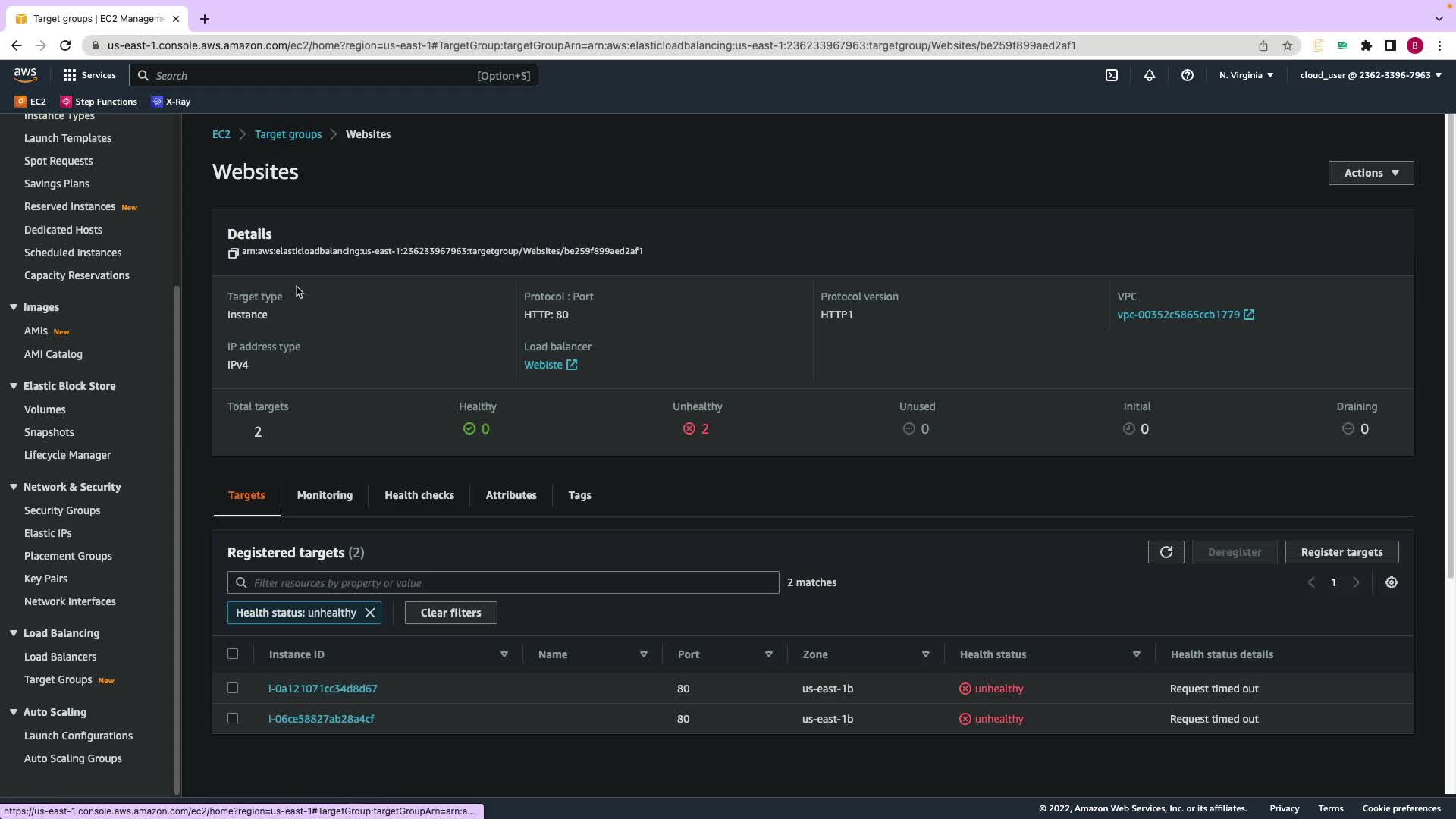Remove the unhealthy health status filter
The image size is (1456, 819).
tap(370, 613)
